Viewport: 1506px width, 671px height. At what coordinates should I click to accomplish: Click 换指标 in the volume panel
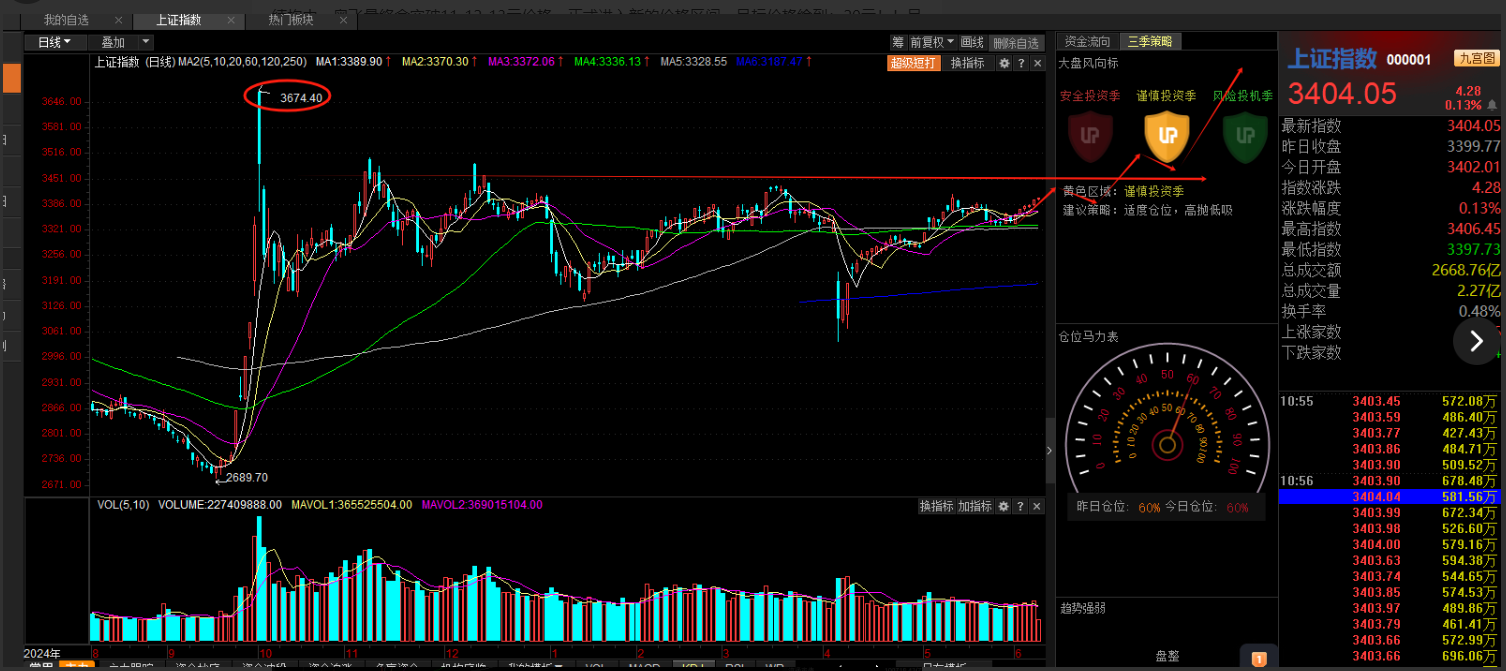coord(936,507)
